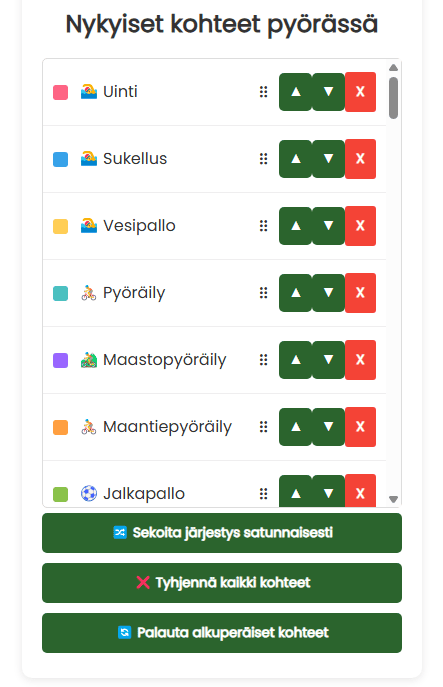Click Palauta alkuperäiset kohteet button

pos(222,633)
